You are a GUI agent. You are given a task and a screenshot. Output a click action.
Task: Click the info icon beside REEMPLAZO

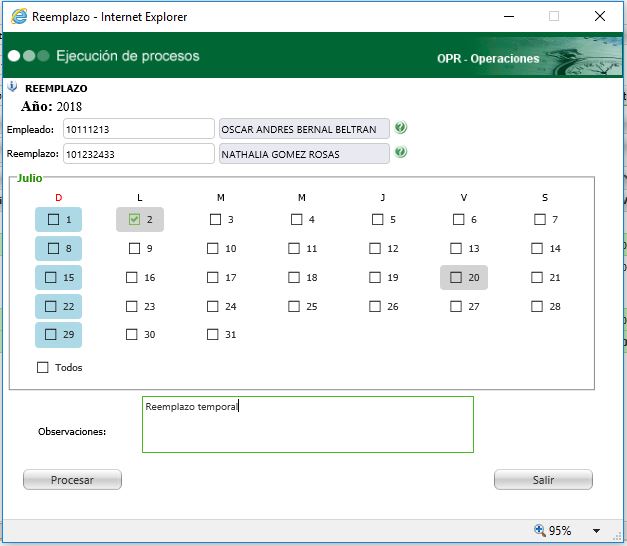[x=13, y=86]
